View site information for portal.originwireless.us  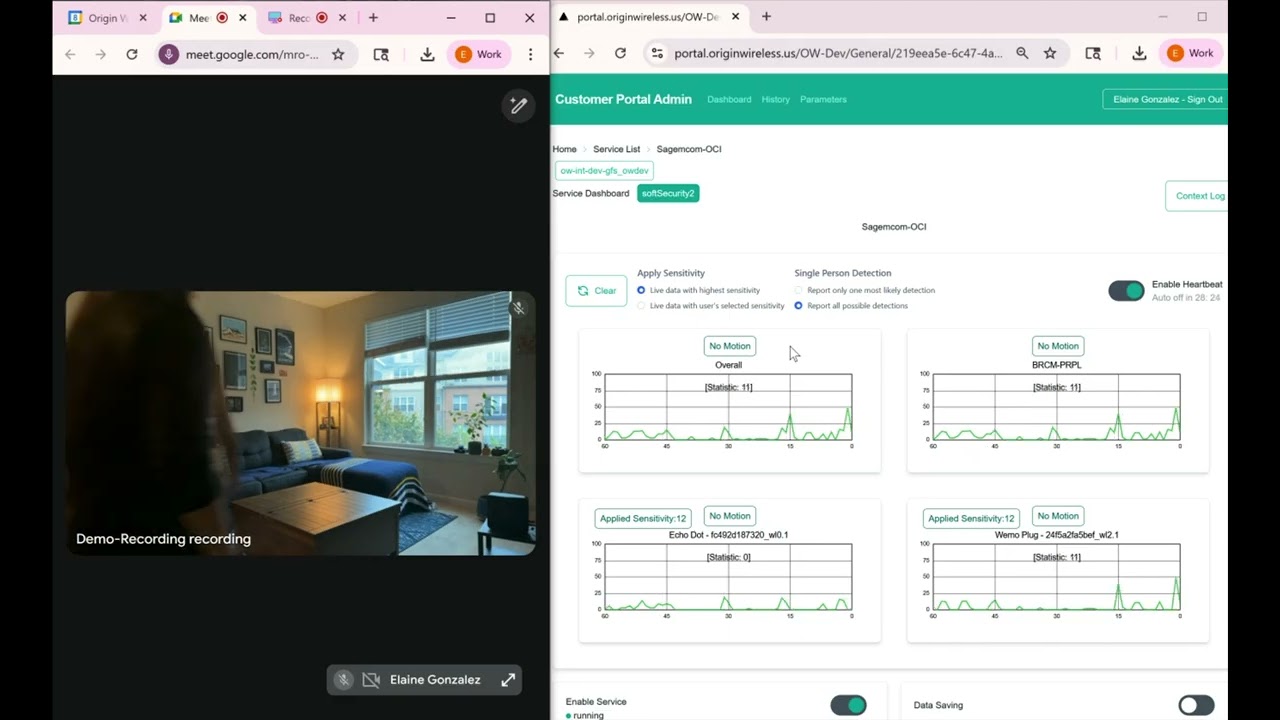click(x=657, y=53)
